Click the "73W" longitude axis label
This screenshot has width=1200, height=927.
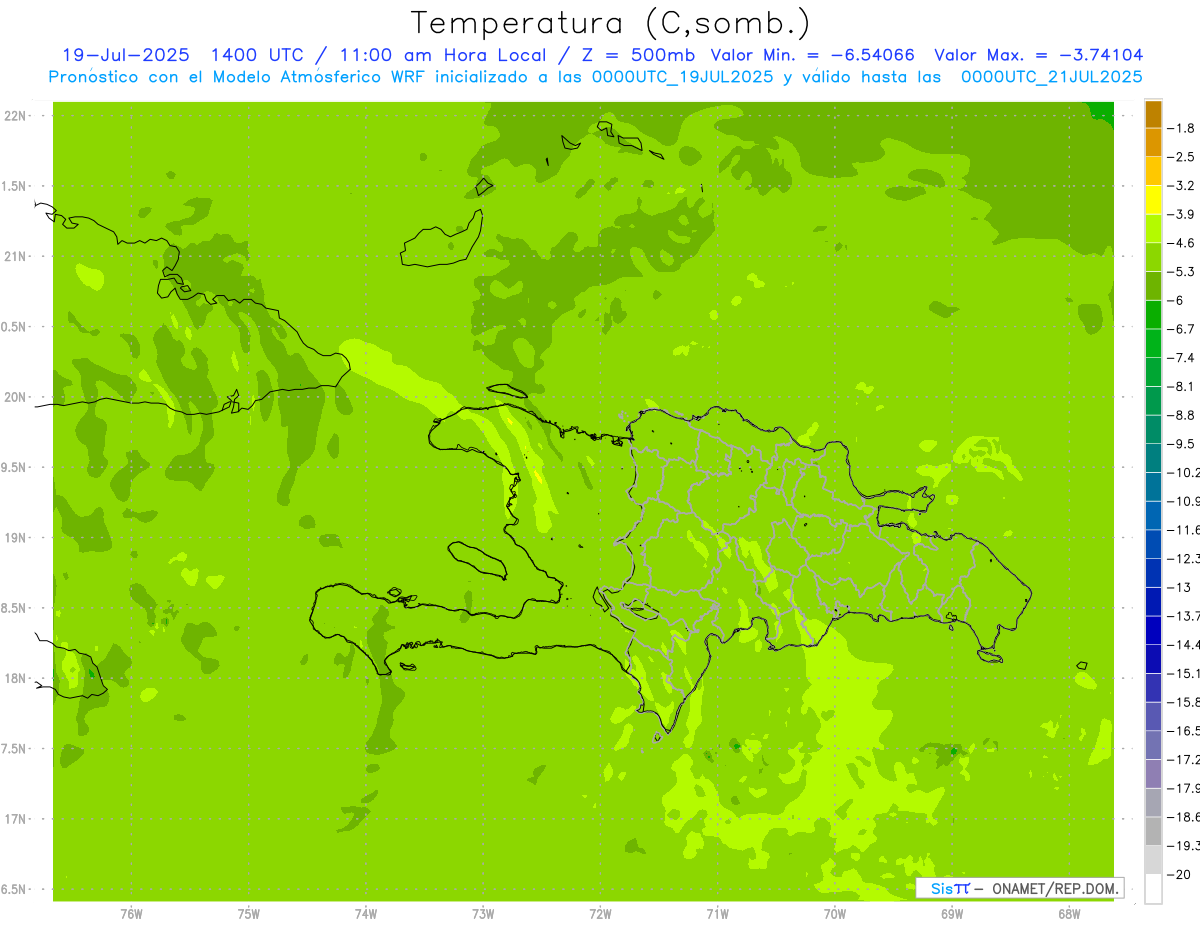[482, 914]
